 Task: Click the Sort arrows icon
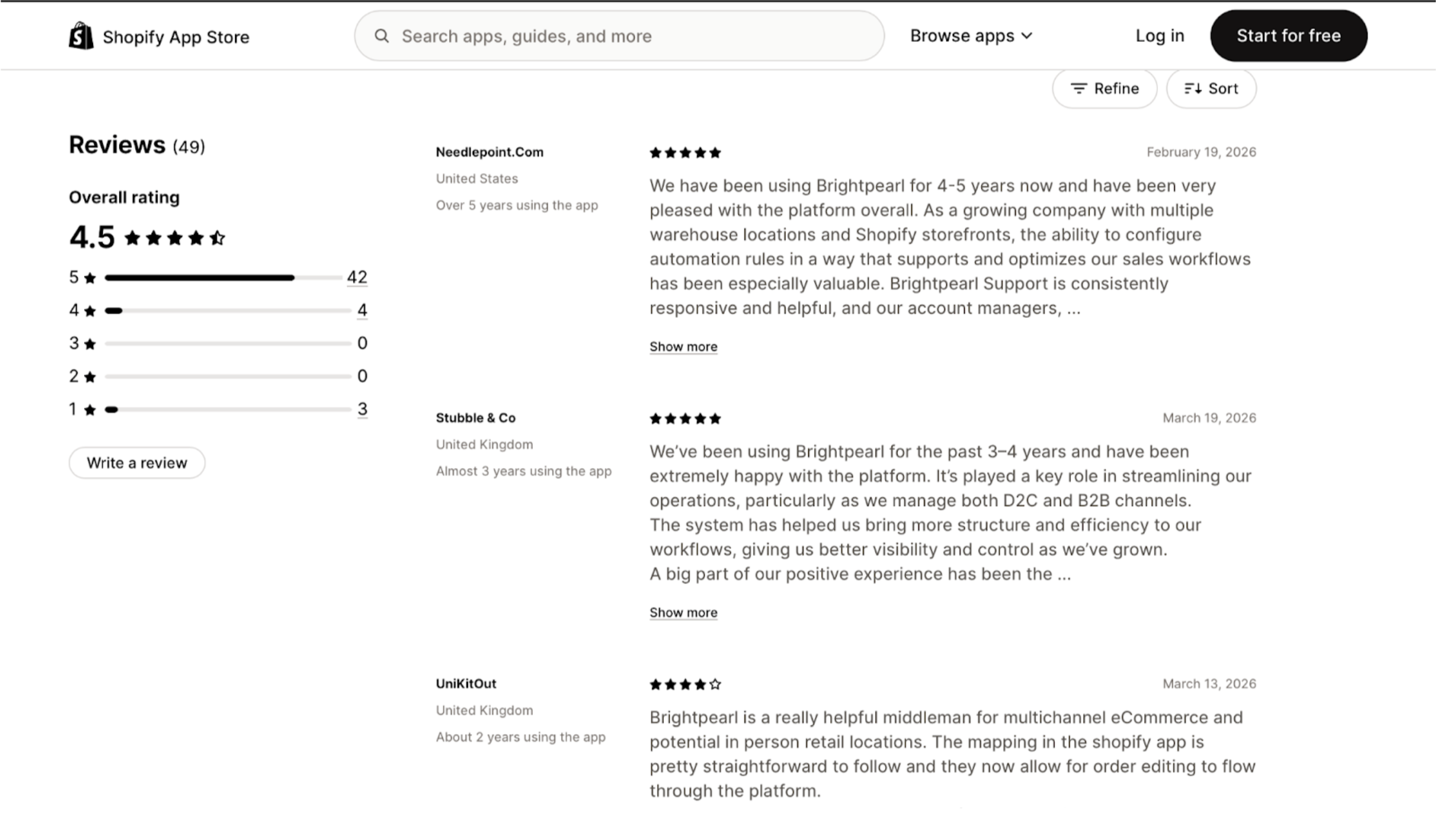pos(1192,89)
